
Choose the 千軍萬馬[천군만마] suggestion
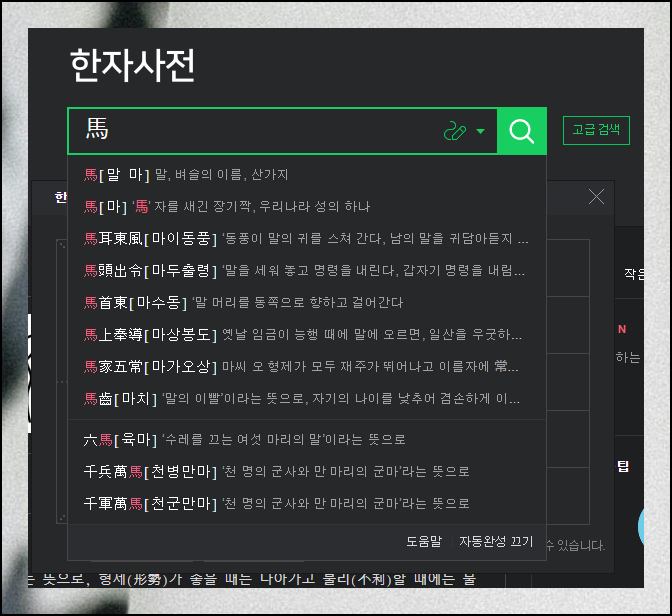tap(307, 503)
